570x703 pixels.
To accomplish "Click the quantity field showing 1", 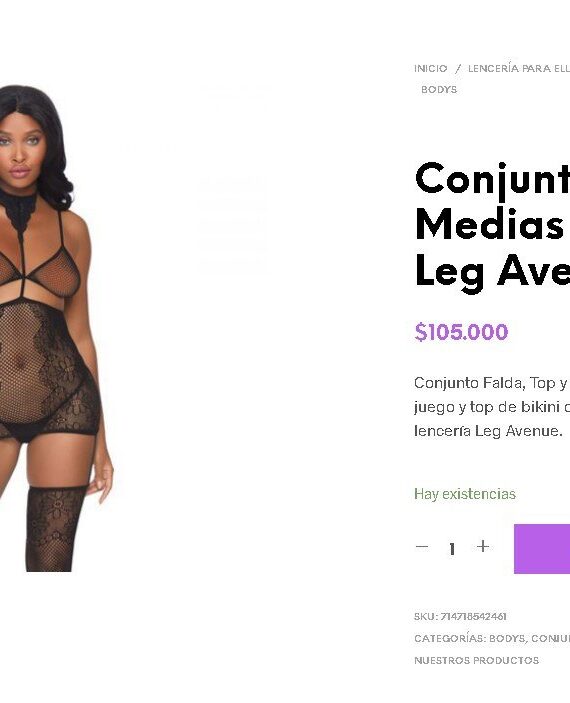I will tap(452, 548).
